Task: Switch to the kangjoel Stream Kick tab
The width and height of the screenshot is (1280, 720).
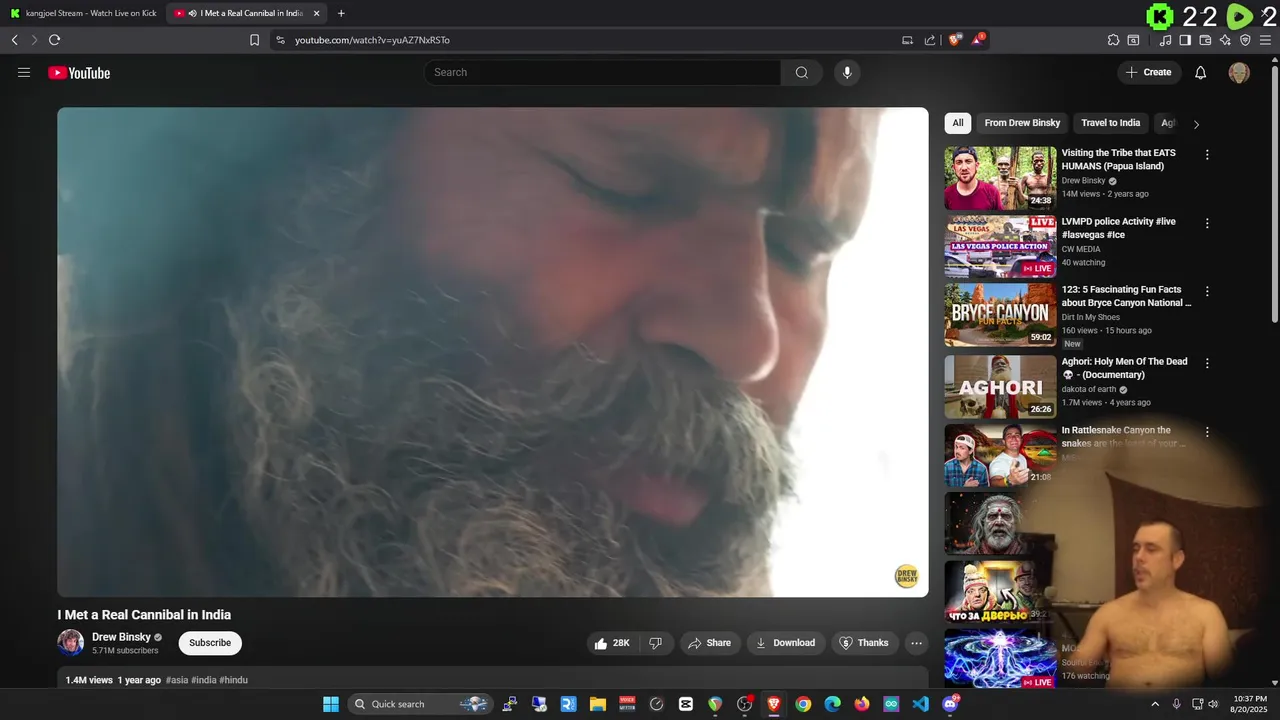Action: pos(83,13)
